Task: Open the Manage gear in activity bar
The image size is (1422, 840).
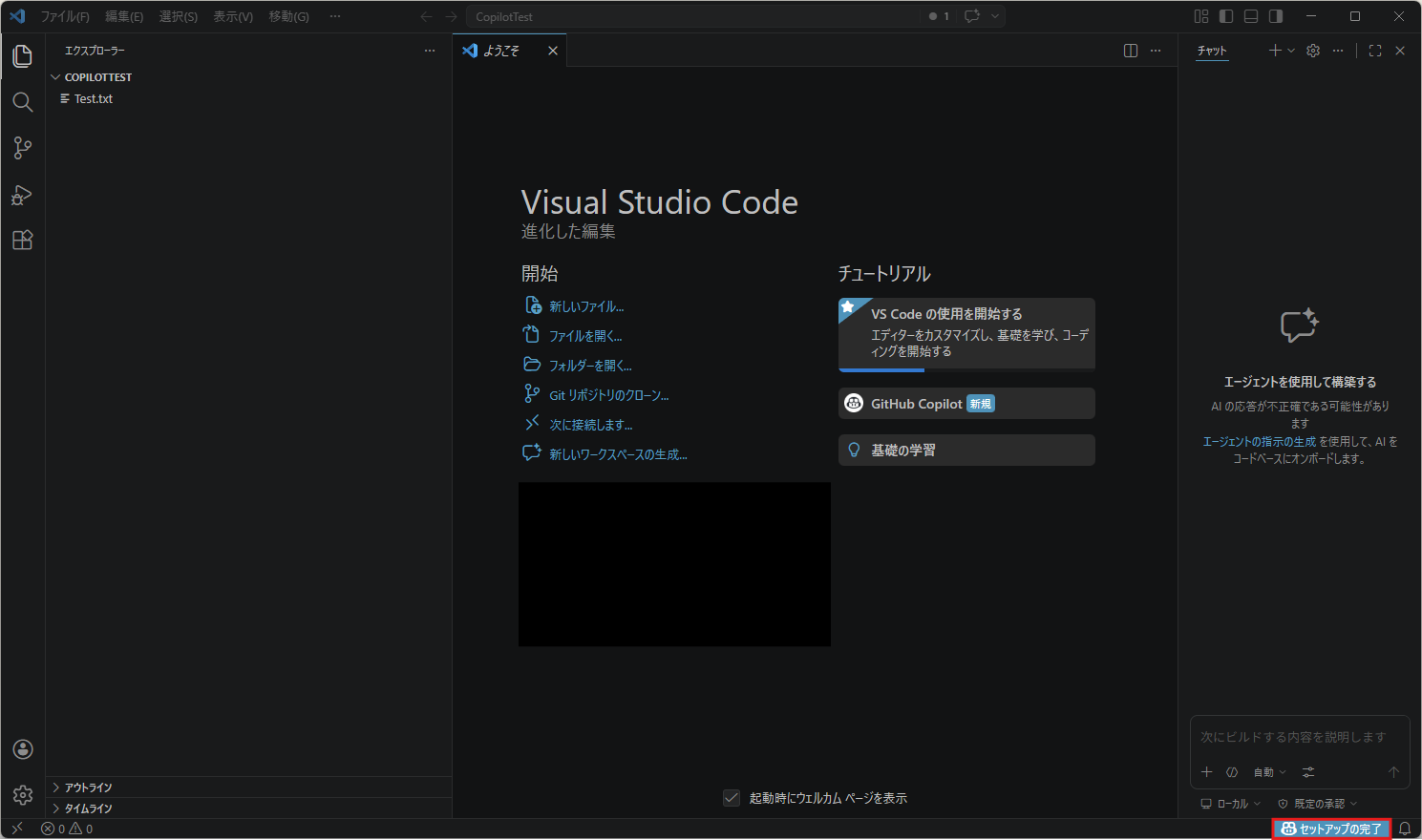Action: click(23, 794)
